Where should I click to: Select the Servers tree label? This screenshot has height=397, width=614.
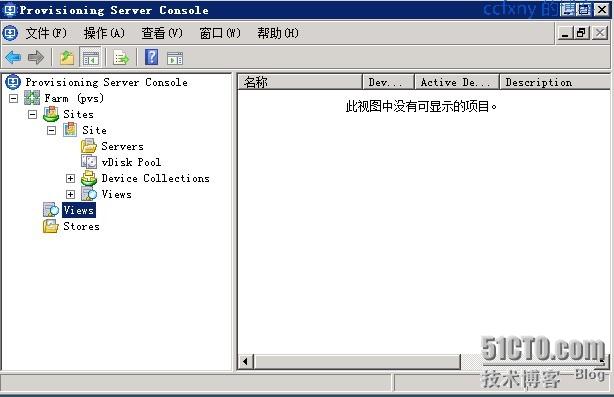[122, 146]
